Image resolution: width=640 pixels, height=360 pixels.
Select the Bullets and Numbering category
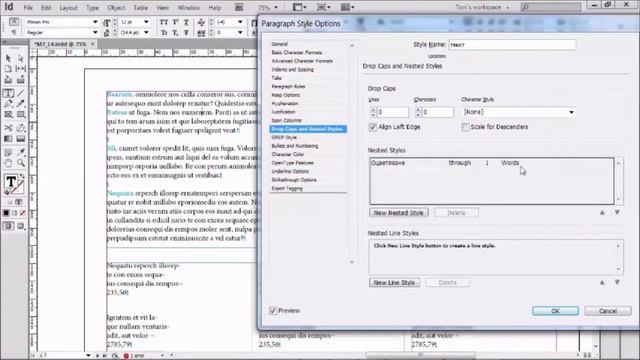[295, 146]
